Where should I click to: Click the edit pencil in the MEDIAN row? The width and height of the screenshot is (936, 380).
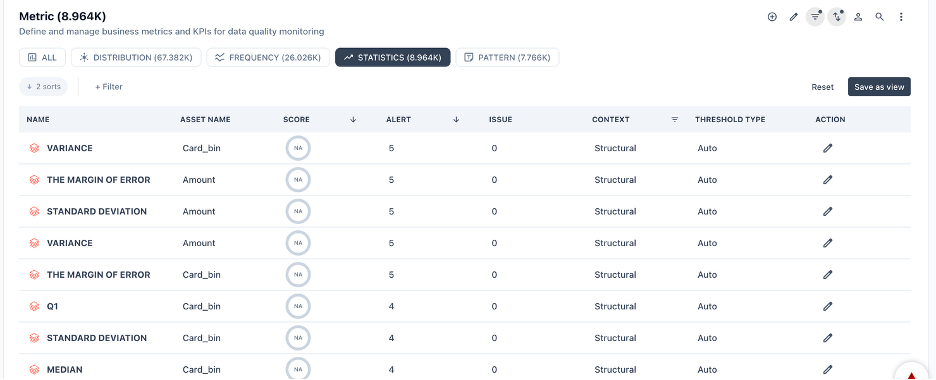tap(827, 369)
